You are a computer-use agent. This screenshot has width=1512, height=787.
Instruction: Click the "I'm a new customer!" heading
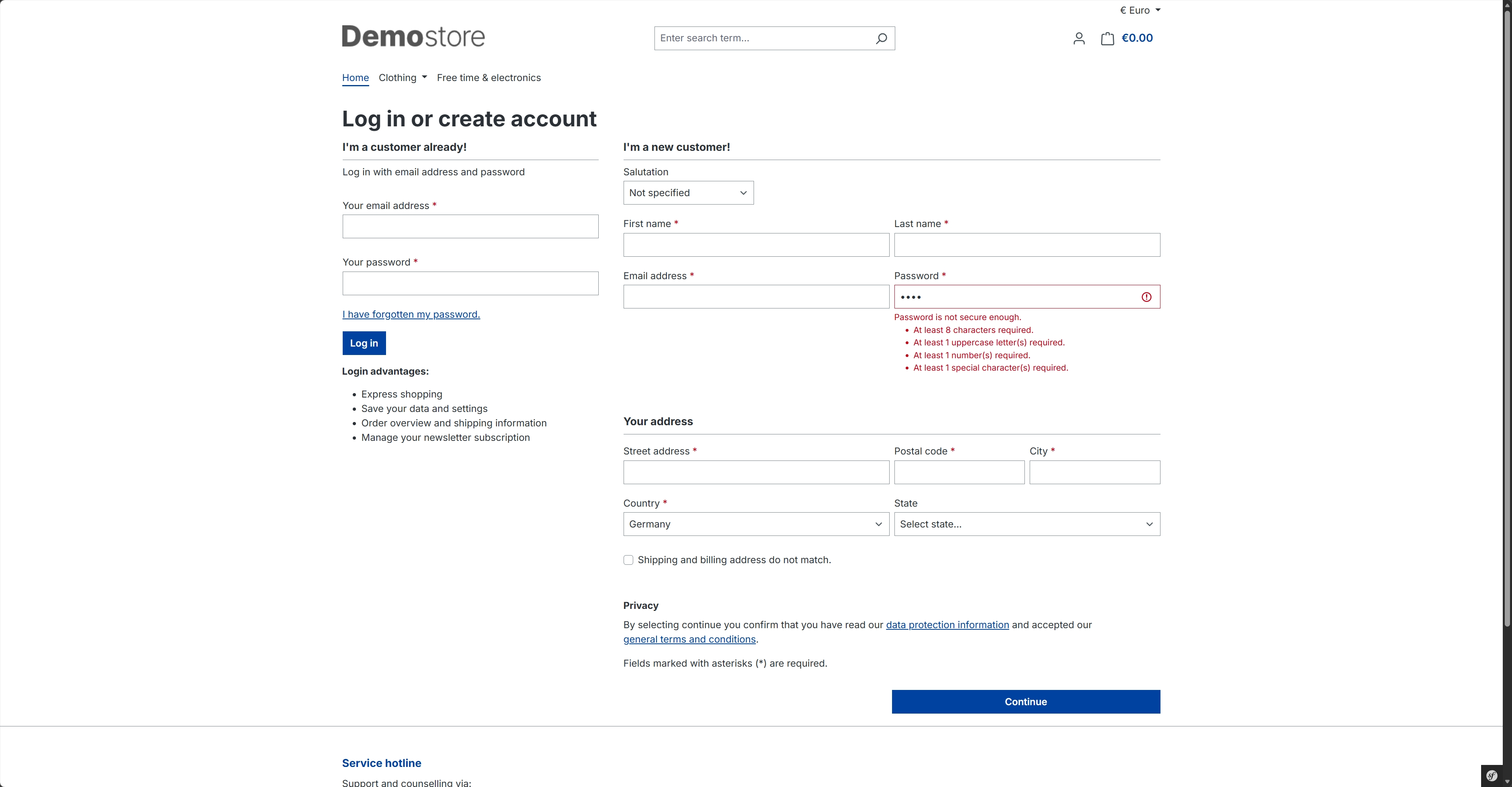pyautogui.click(x=676, y=147)
